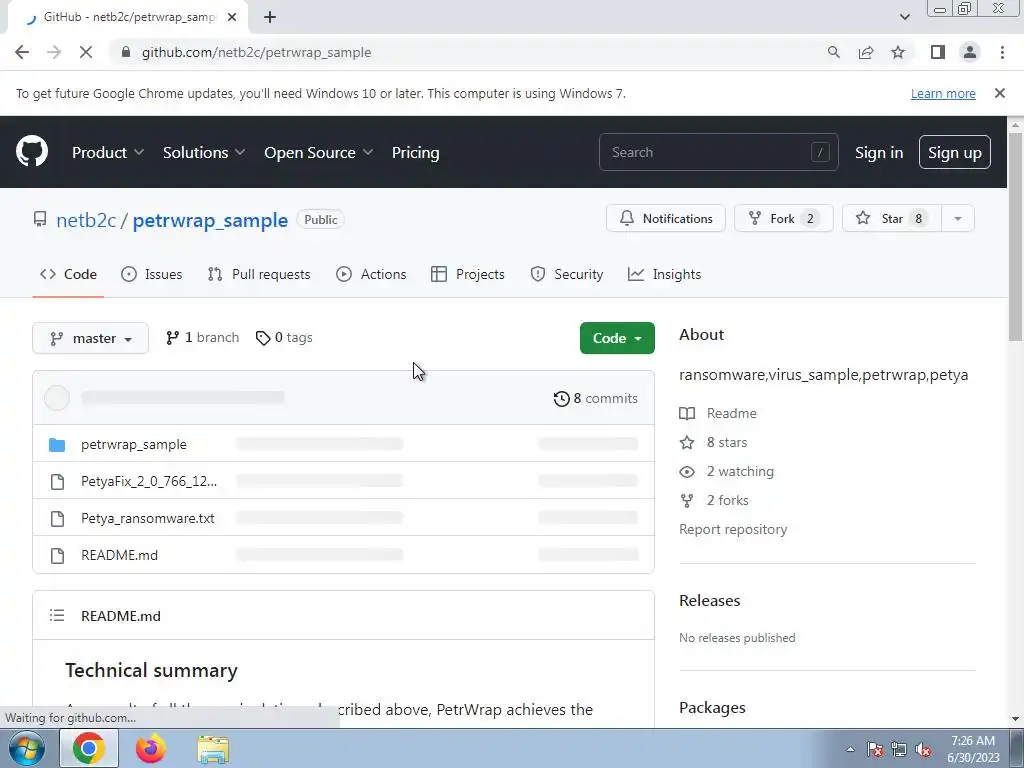Open the petrwrap_sample repository link
Image resolution: width=1024 pixels, height=768 pixels.
point(210,220)
